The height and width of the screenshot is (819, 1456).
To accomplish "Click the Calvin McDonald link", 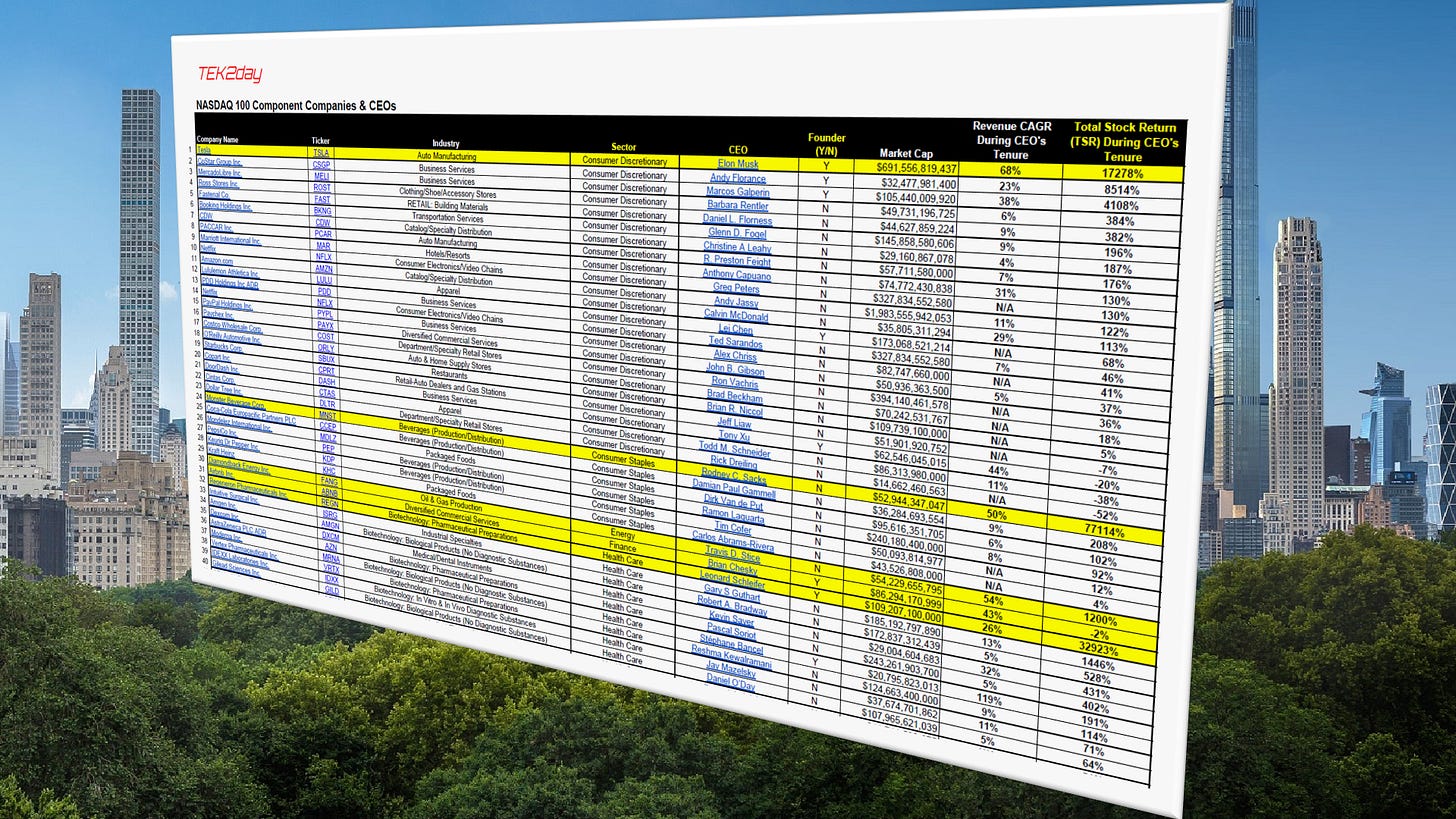I will [736, 315].
